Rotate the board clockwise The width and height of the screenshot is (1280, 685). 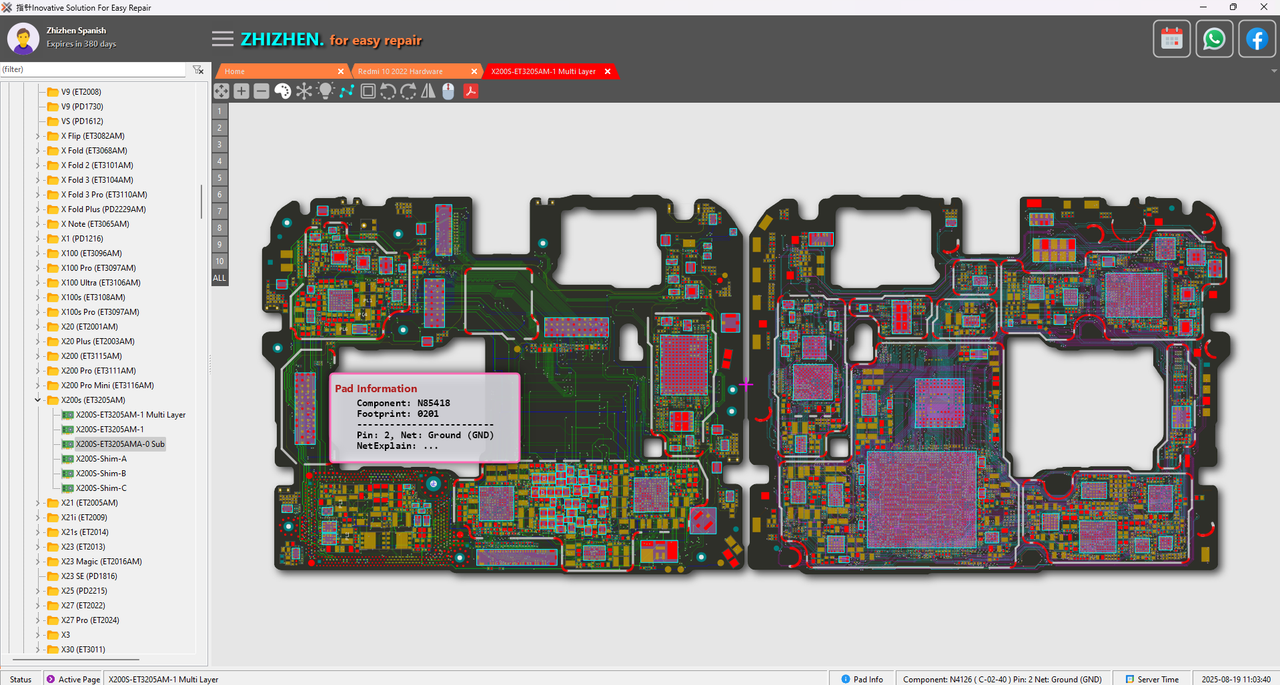point(408,91)
